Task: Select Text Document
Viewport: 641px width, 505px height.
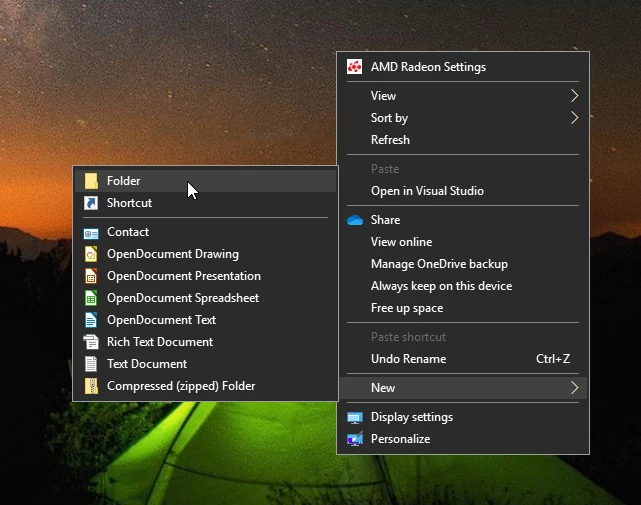Action: point(206,364)
